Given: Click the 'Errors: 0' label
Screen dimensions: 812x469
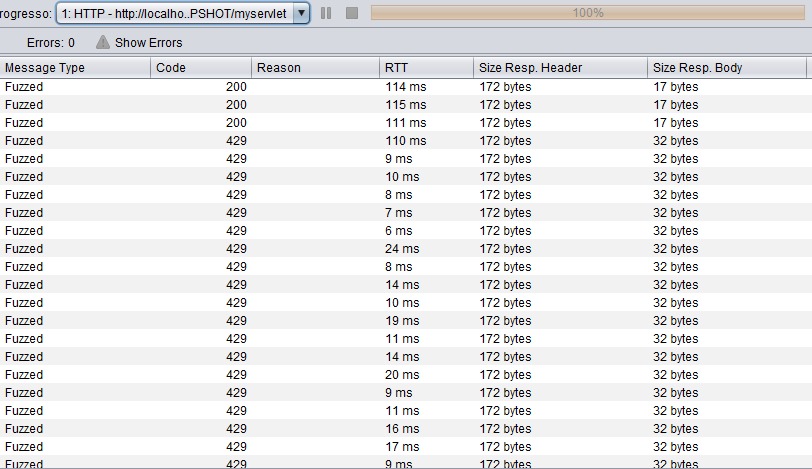Looking at the screenshot, I should tap(51, 42).
